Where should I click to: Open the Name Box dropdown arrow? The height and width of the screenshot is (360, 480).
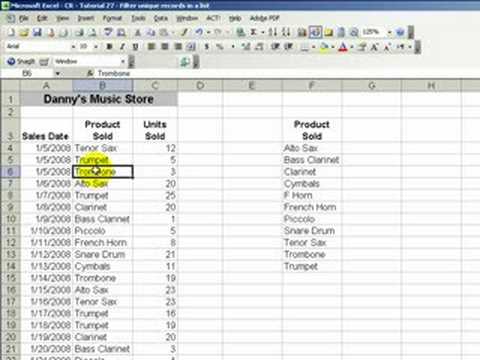click(x=57, y=73)
